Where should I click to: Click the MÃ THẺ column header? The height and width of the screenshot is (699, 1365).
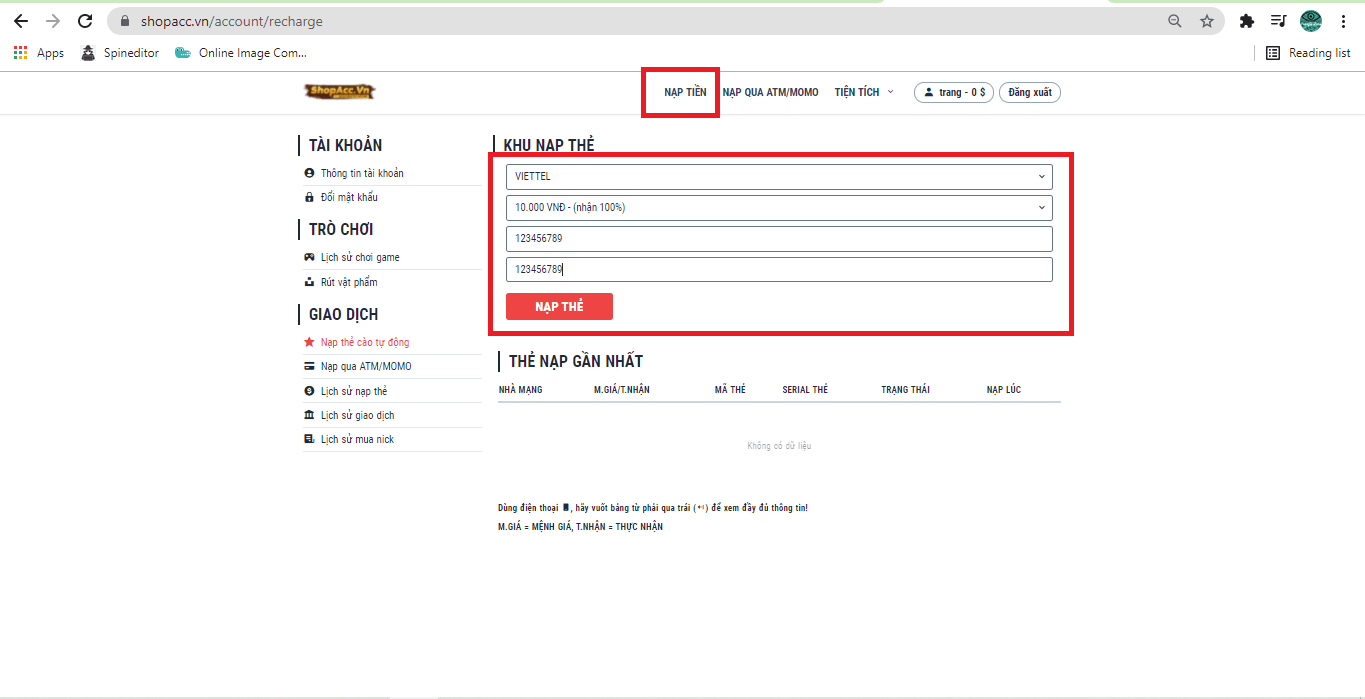[730, 390]
